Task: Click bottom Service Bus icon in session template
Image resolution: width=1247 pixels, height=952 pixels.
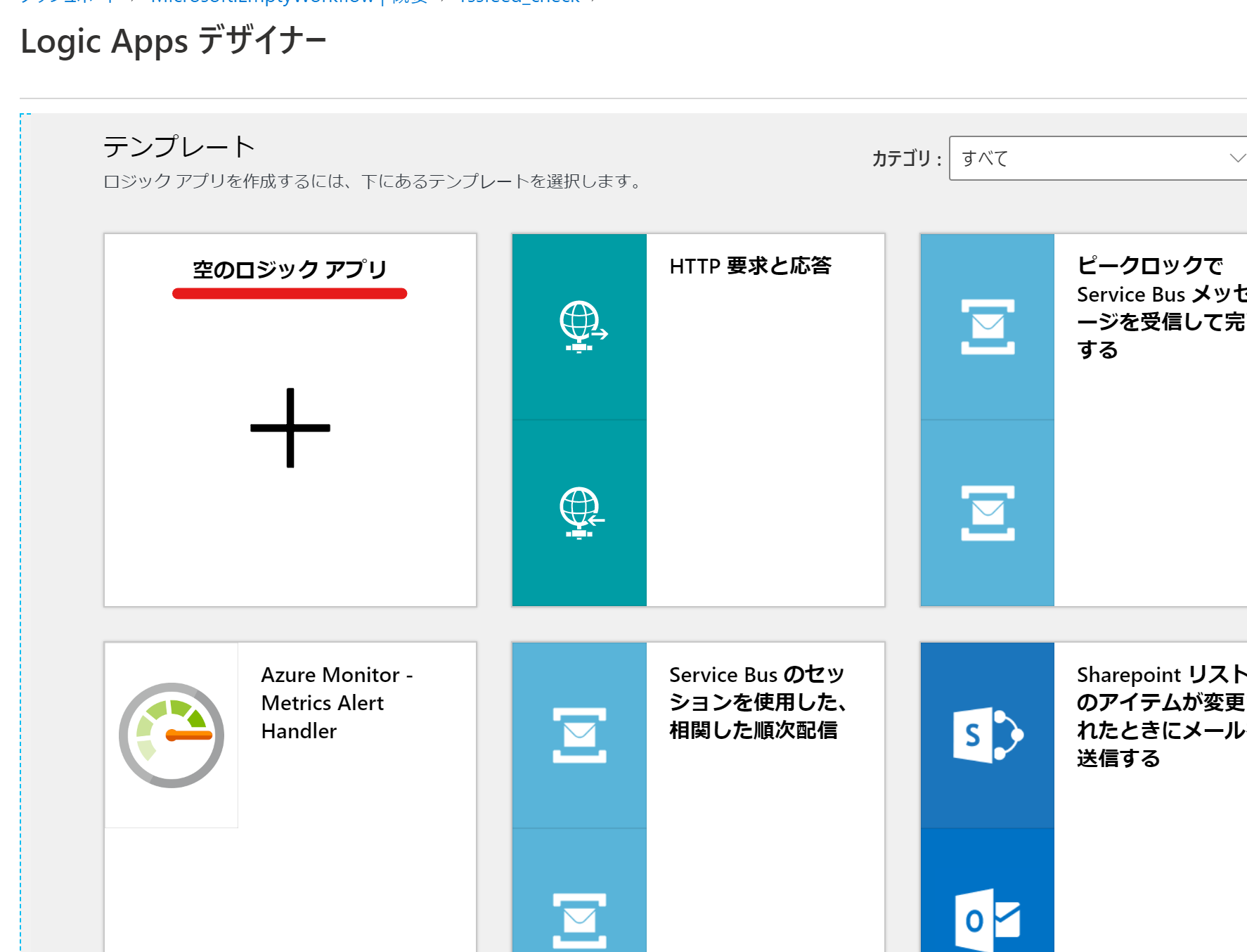Action: pyautogui.click(x=579, y=920)
